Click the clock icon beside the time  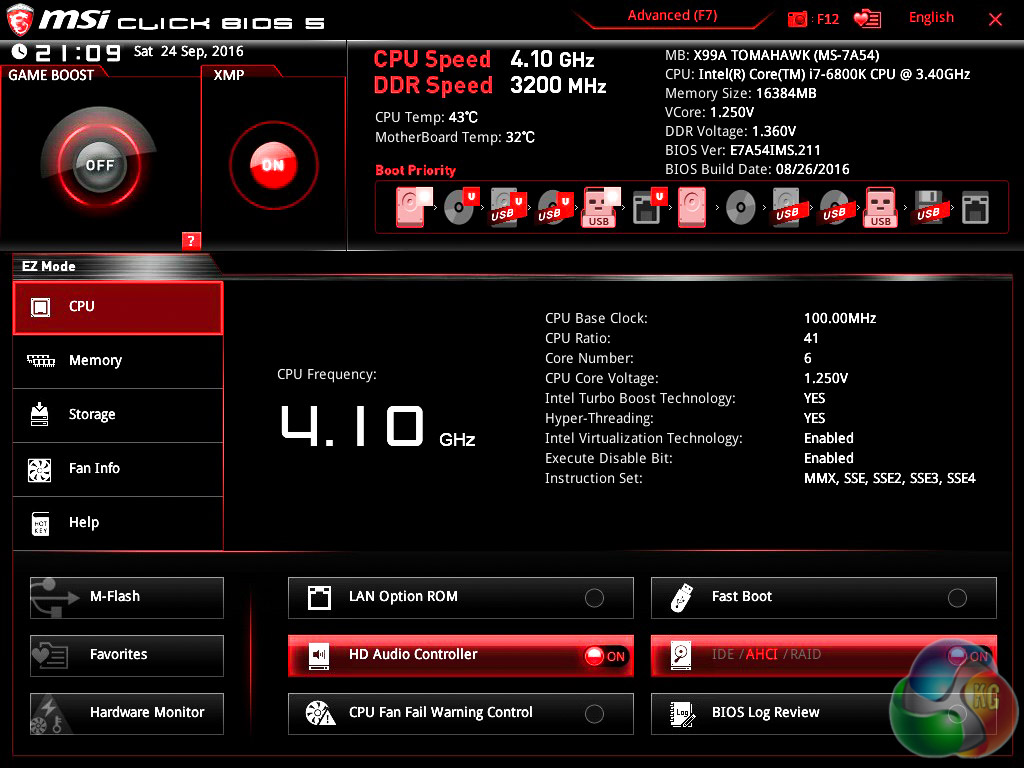[20, 52]
